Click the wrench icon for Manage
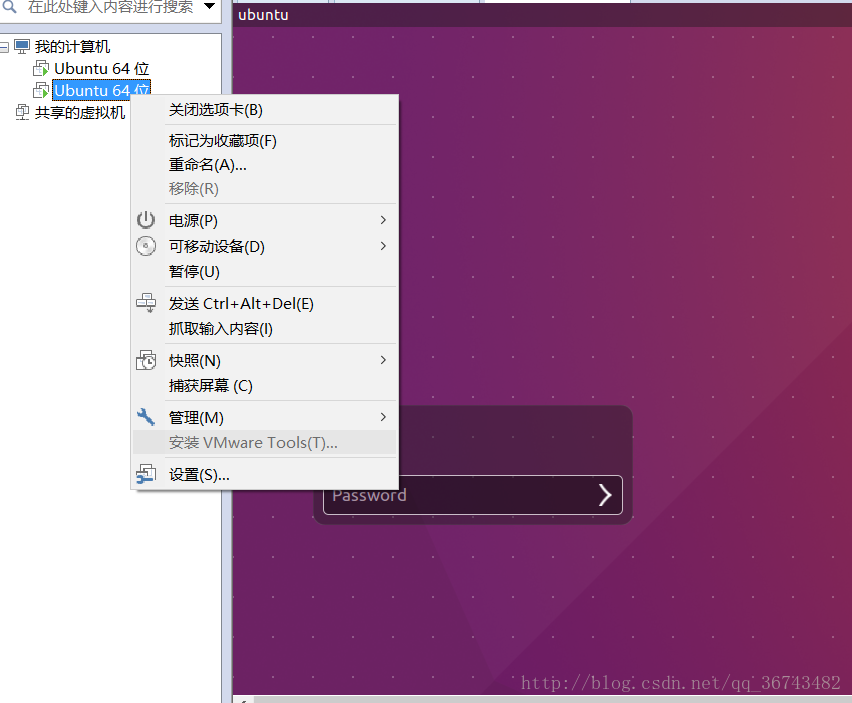 [x=146, y=417]
